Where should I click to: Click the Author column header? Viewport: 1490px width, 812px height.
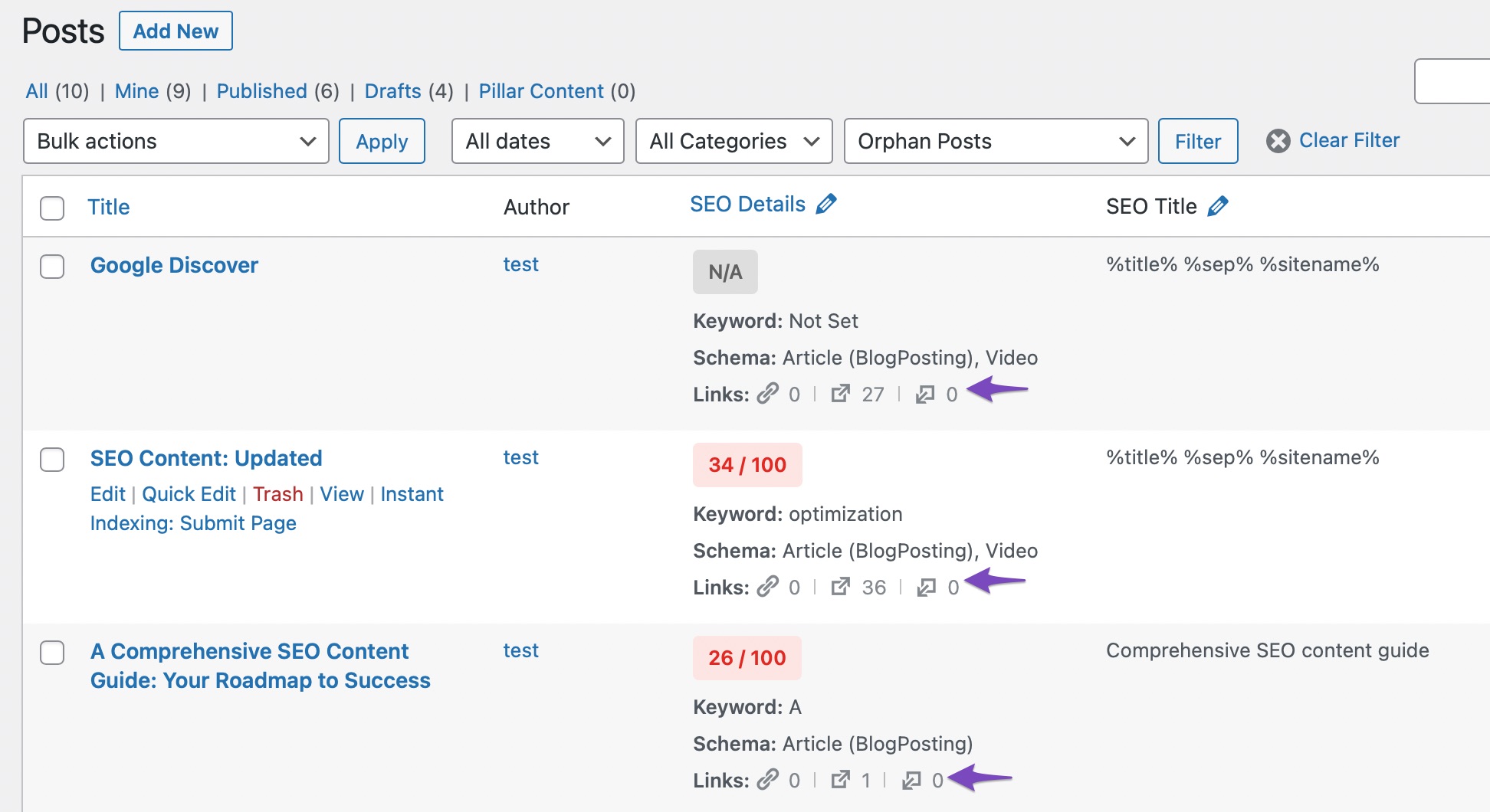click(537, 207)
